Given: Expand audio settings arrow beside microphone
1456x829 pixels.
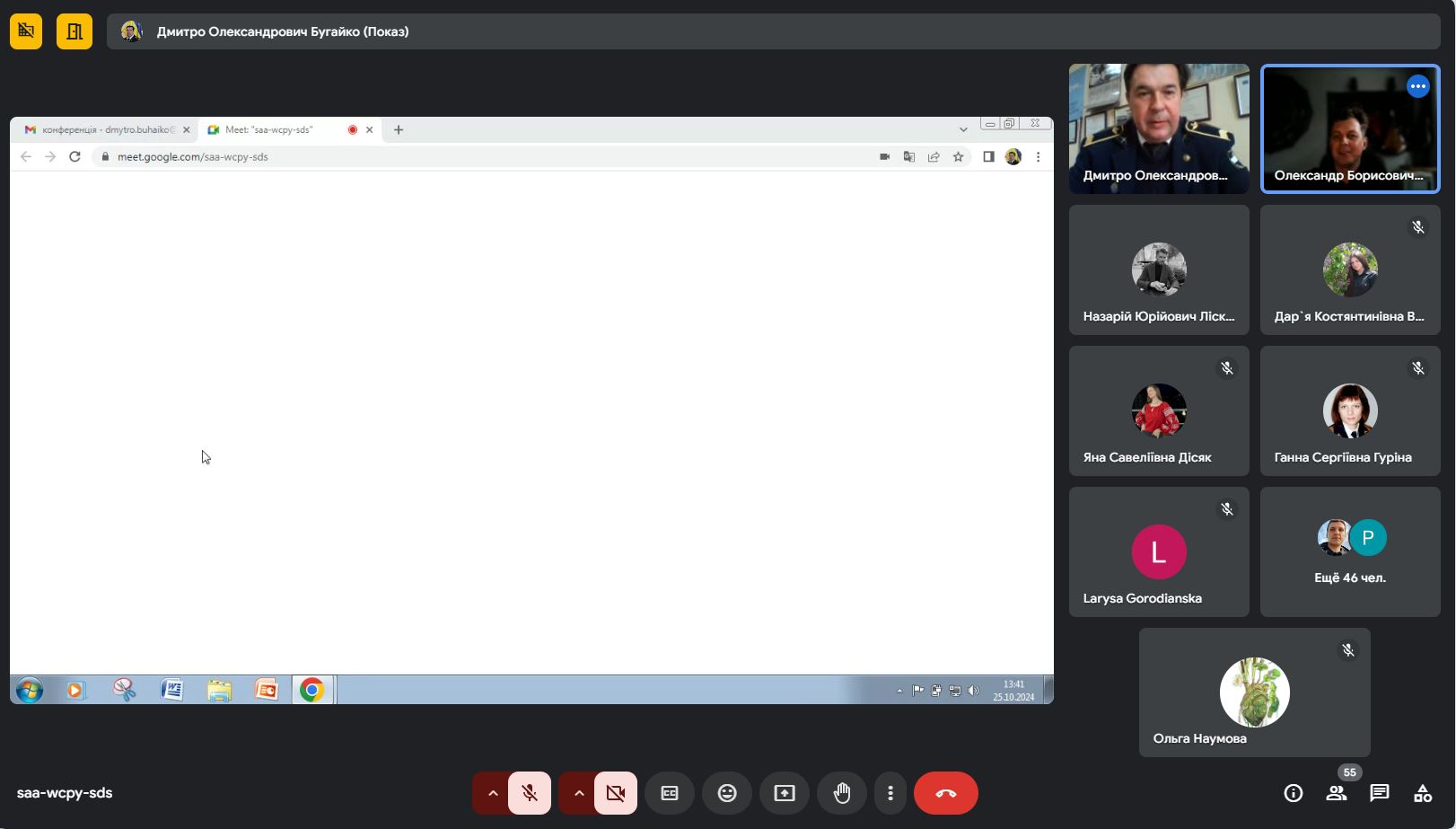Looking at the screenshot, I should coord(492,793).
